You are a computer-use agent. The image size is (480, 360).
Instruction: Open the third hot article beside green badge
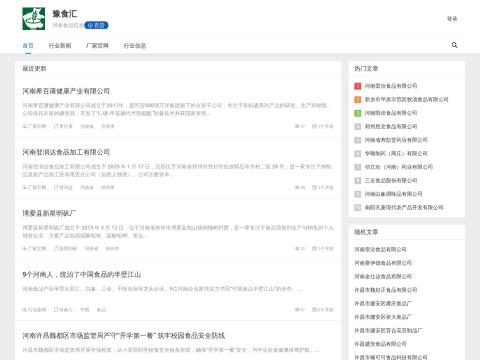[391, 113]
